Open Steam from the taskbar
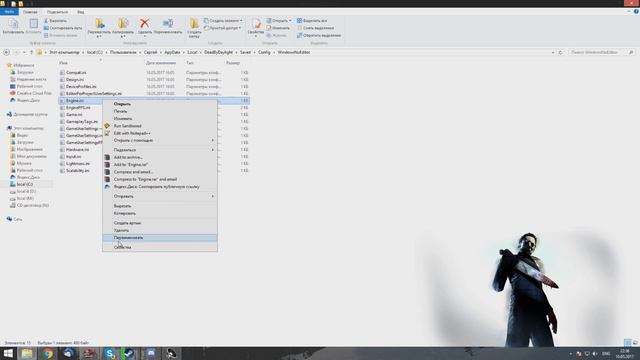 point(129,353)
